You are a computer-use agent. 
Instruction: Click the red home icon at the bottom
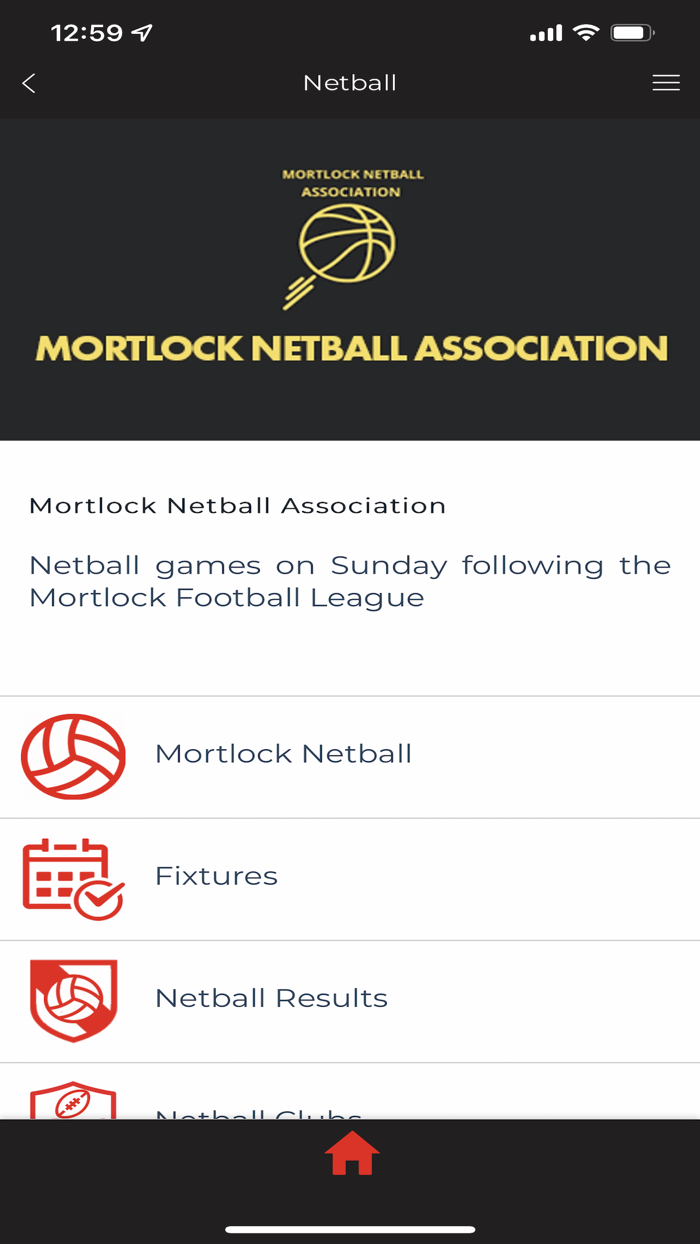tap(350, 1154)
